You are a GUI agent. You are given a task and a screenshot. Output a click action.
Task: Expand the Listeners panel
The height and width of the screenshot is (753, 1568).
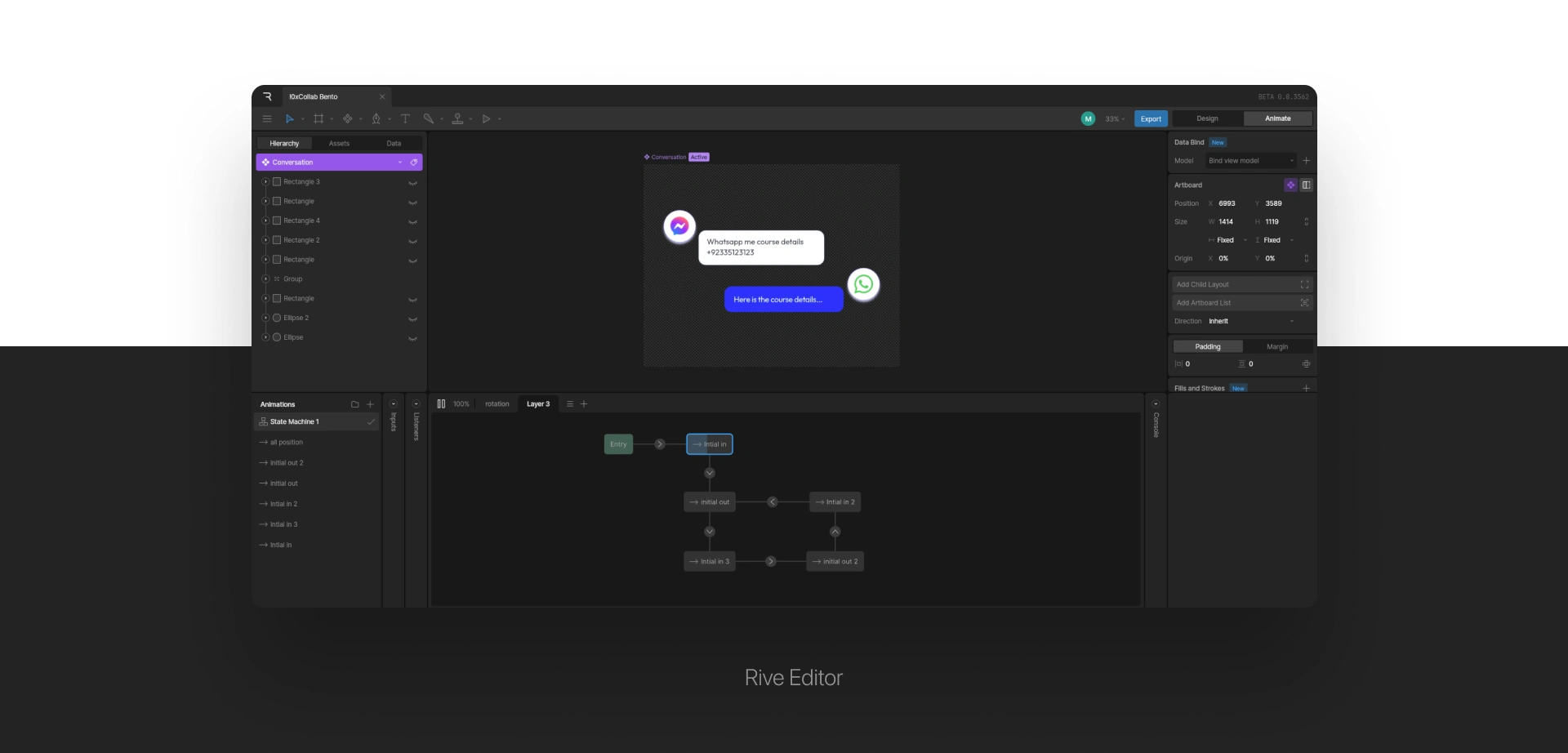point(416,404)
